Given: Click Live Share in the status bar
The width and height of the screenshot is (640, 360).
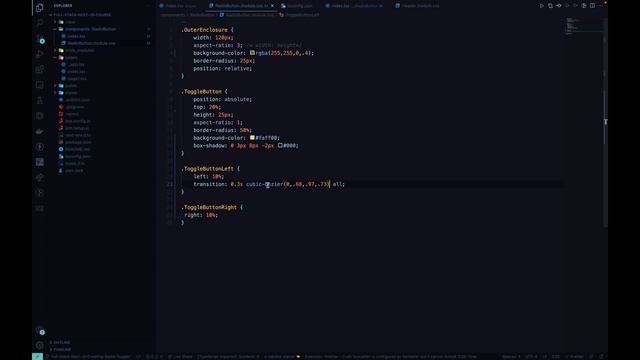Looking at the screenshot, I should tap(180, 356).
